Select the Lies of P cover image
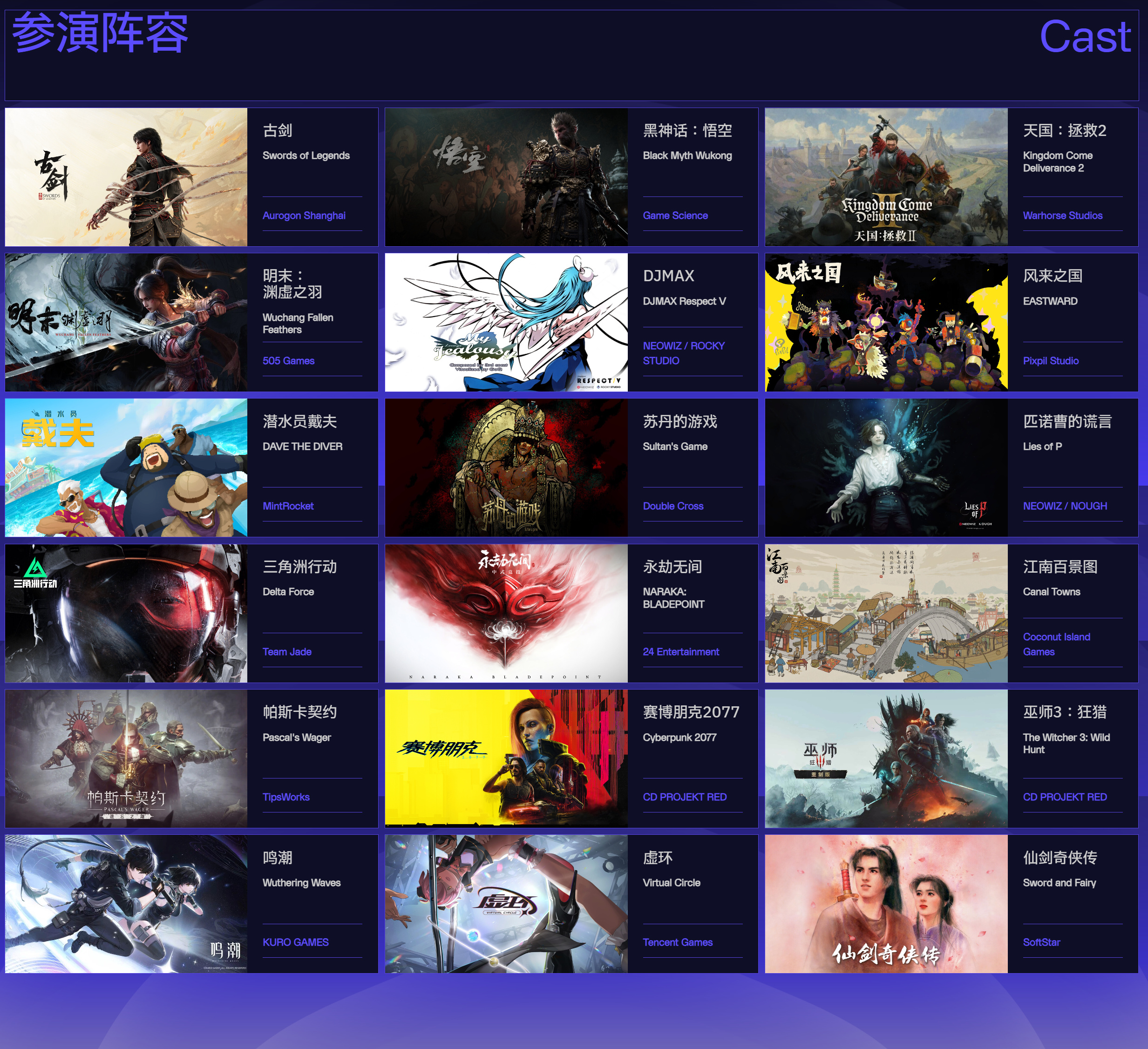 [886, 468]
